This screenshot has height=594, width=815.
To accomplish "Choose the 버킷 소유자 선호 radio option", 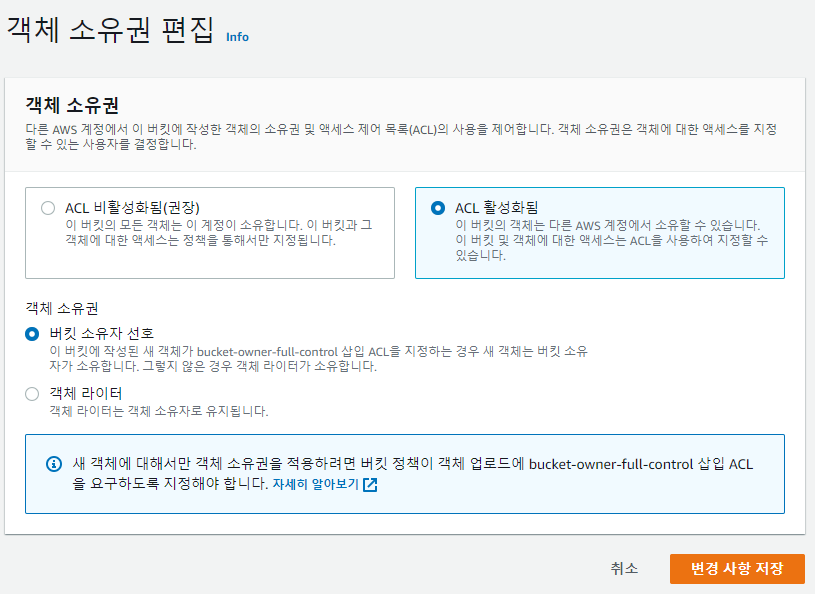I will [x=32, y=334].
